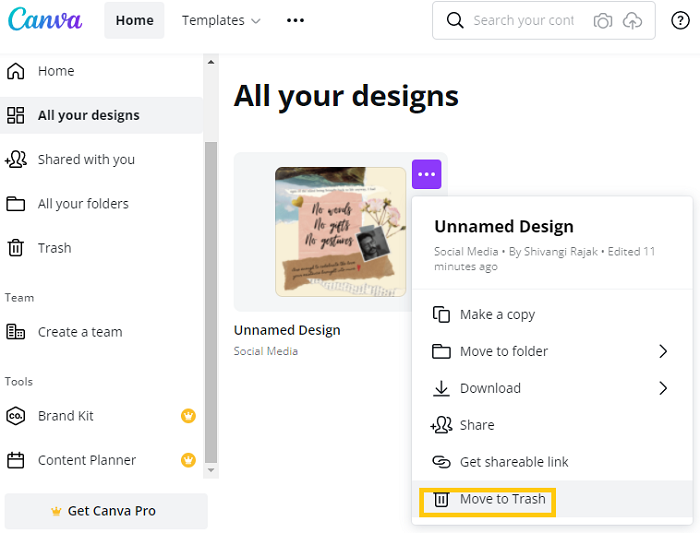Open Content Planner tool
The width and height of the screenshot is (700, 533).
coord(86,460)
